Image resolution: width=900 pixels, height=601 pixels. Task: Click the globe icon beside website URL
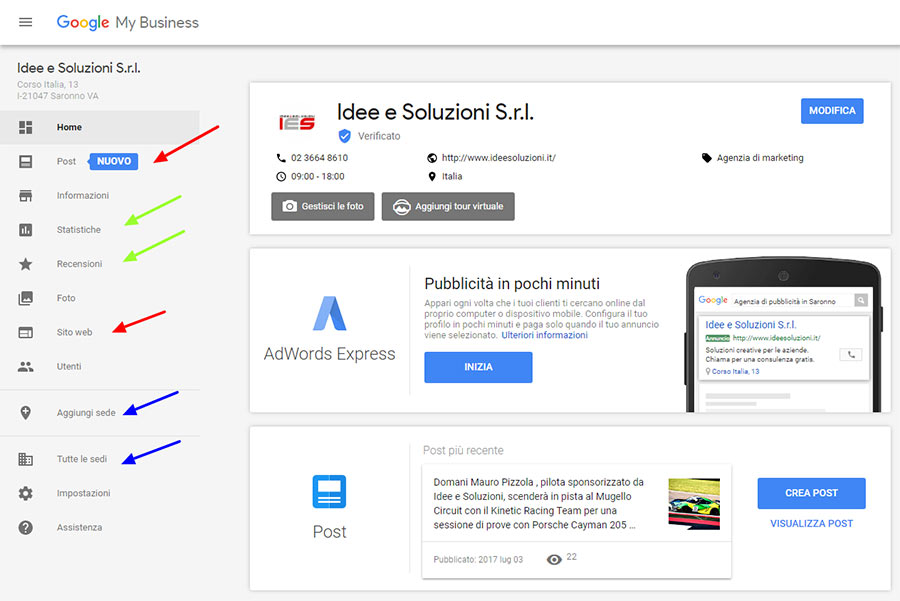click(432, 158)
